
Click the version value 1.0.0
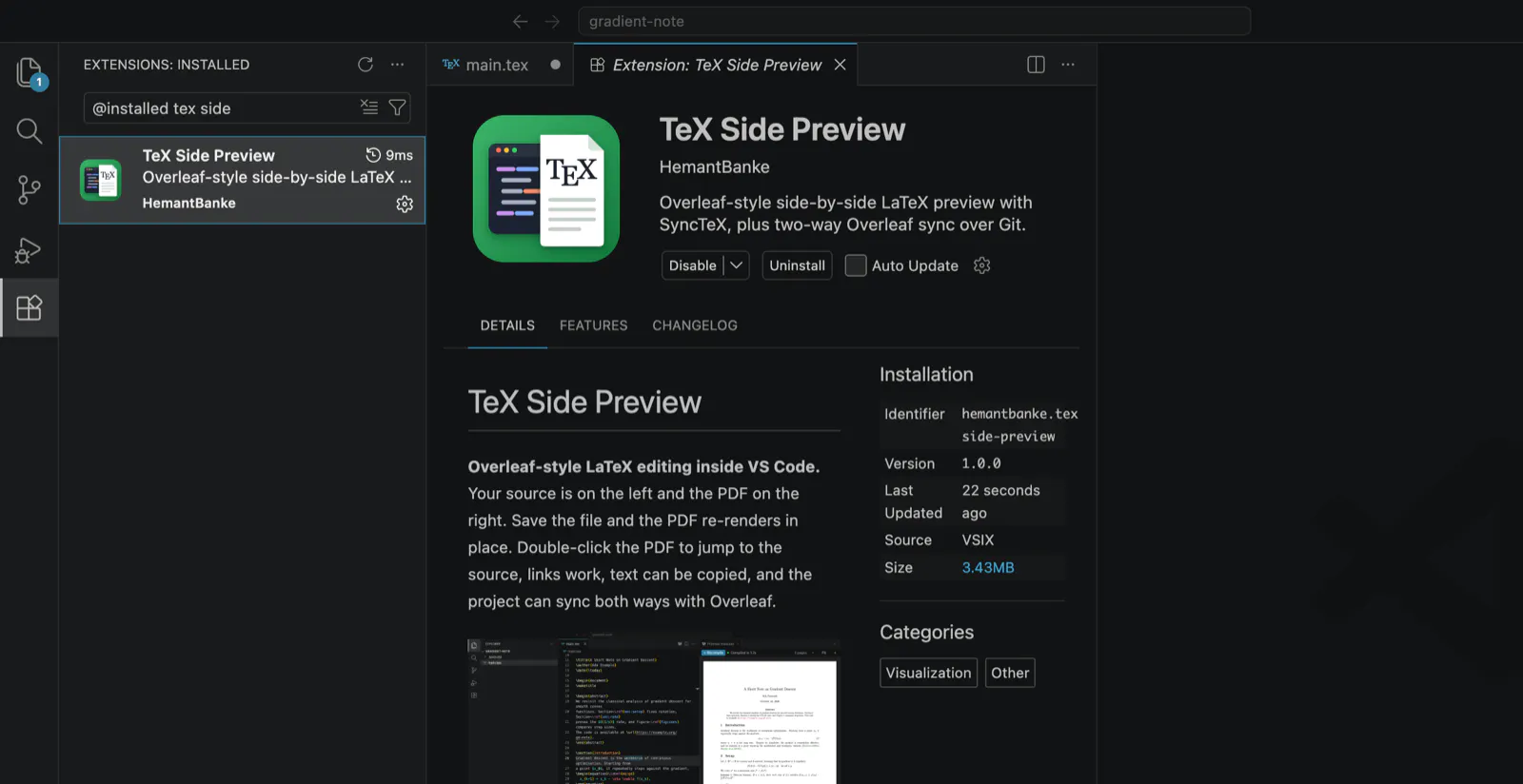tap(981, 463)
